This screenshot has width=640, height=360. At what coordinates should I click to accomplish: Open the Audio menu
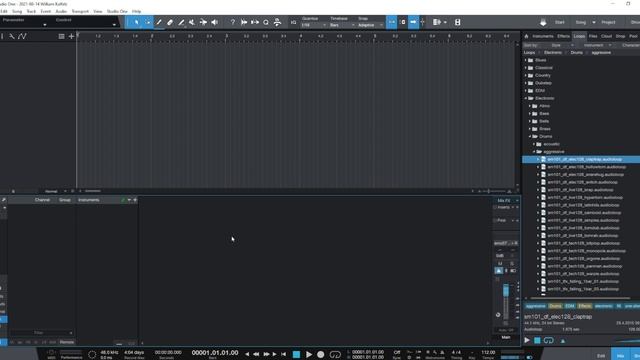click(x=61, y=11)
